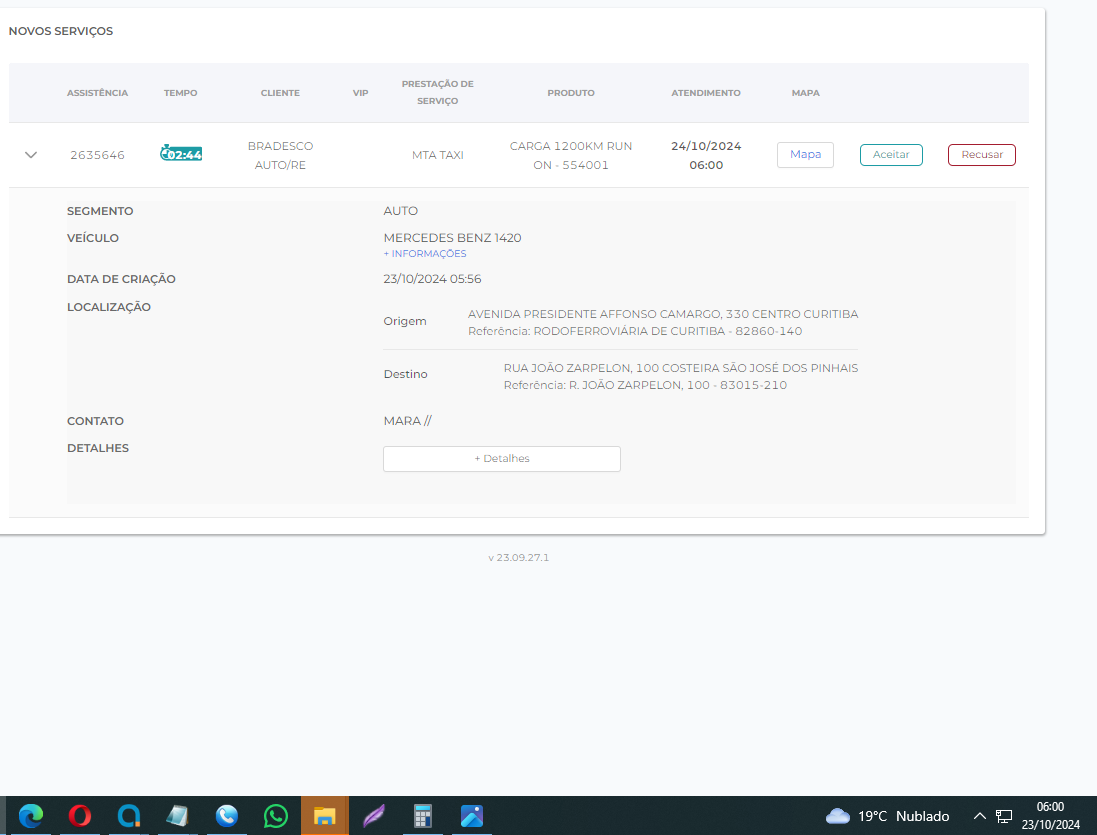Decline the service with Recusar button
Viewport: 1097px width, 835px height.
point(982,155)
